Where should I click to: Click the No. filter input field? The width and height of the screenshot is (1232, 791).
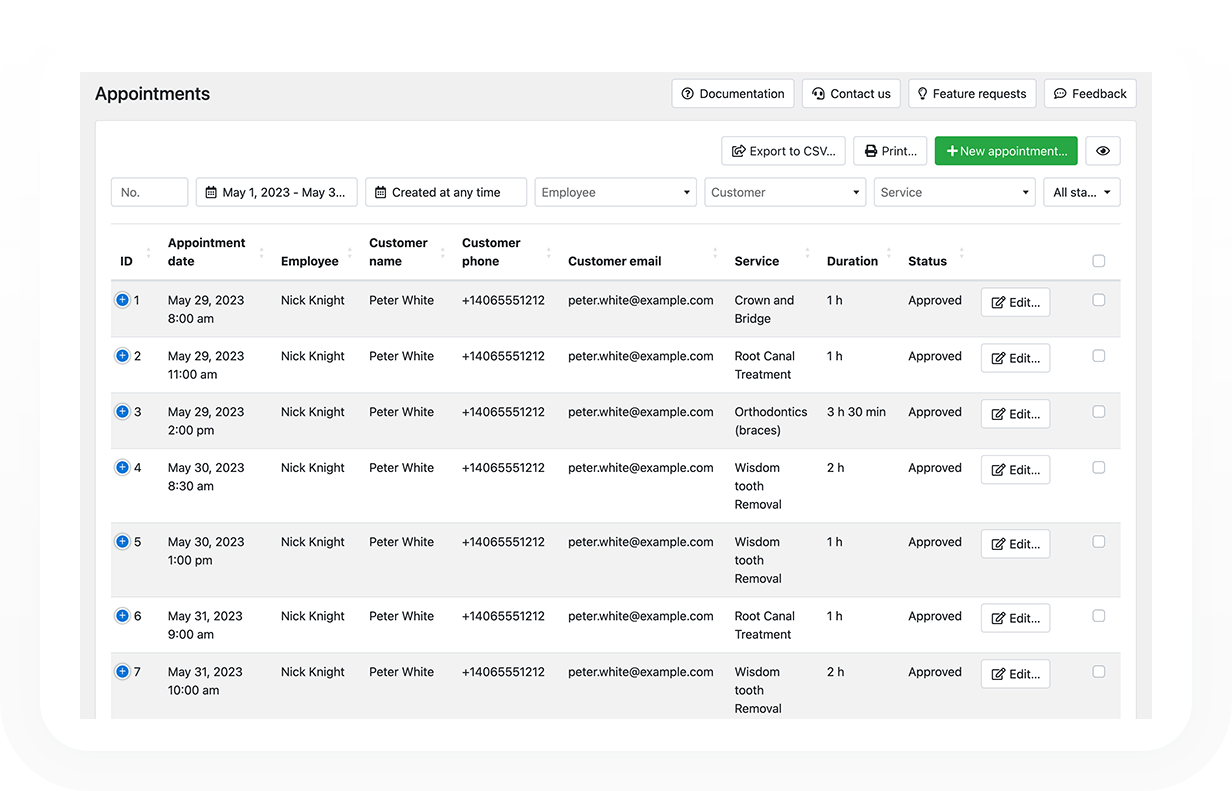(149, 192)
